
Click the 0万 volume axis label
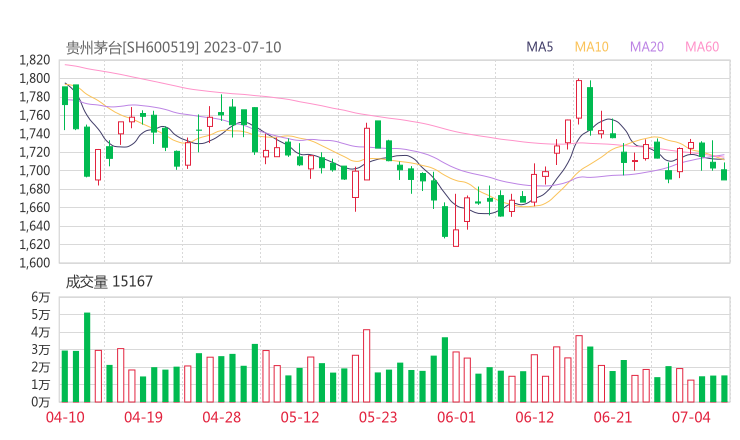pos(41,402)
